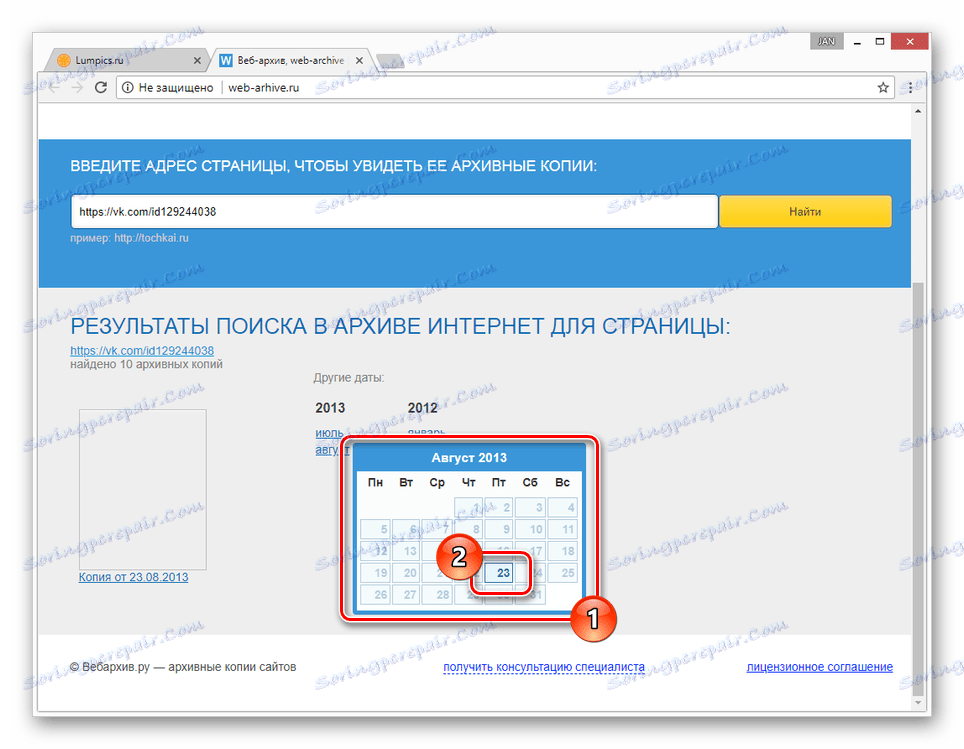Click the JAN profile button in title bar
This screenshot has height=749, width=964.
point(827,41)
